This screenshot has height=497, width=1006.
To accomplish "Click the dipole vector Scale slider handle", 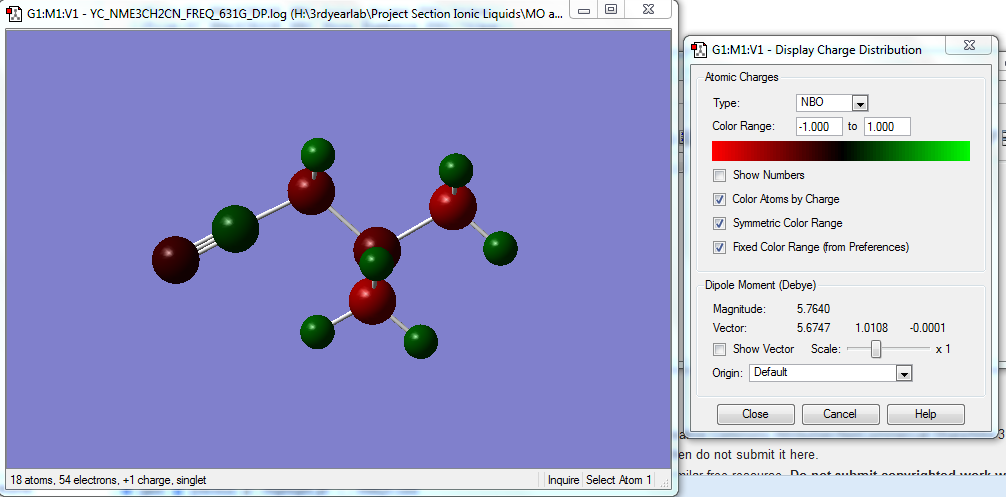I will tap(876, 349).
